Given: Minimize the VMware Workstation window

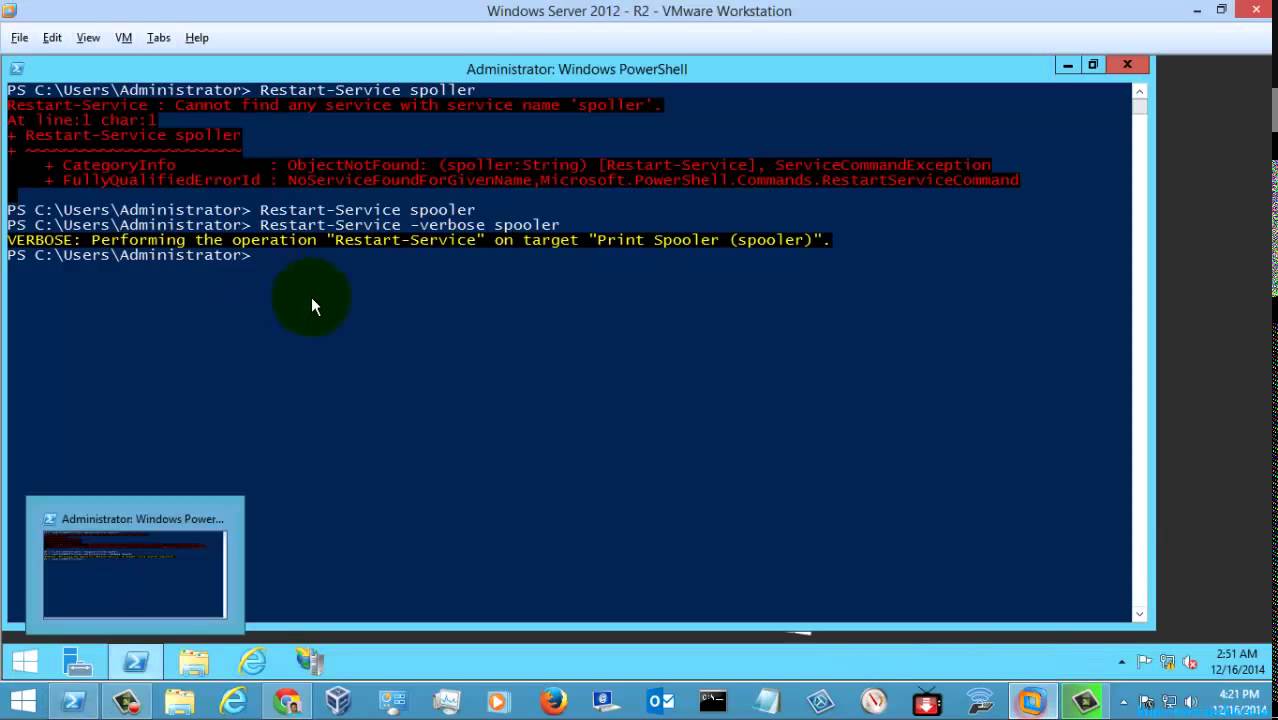Looking at the screenshot, I should click(1198, 10).
